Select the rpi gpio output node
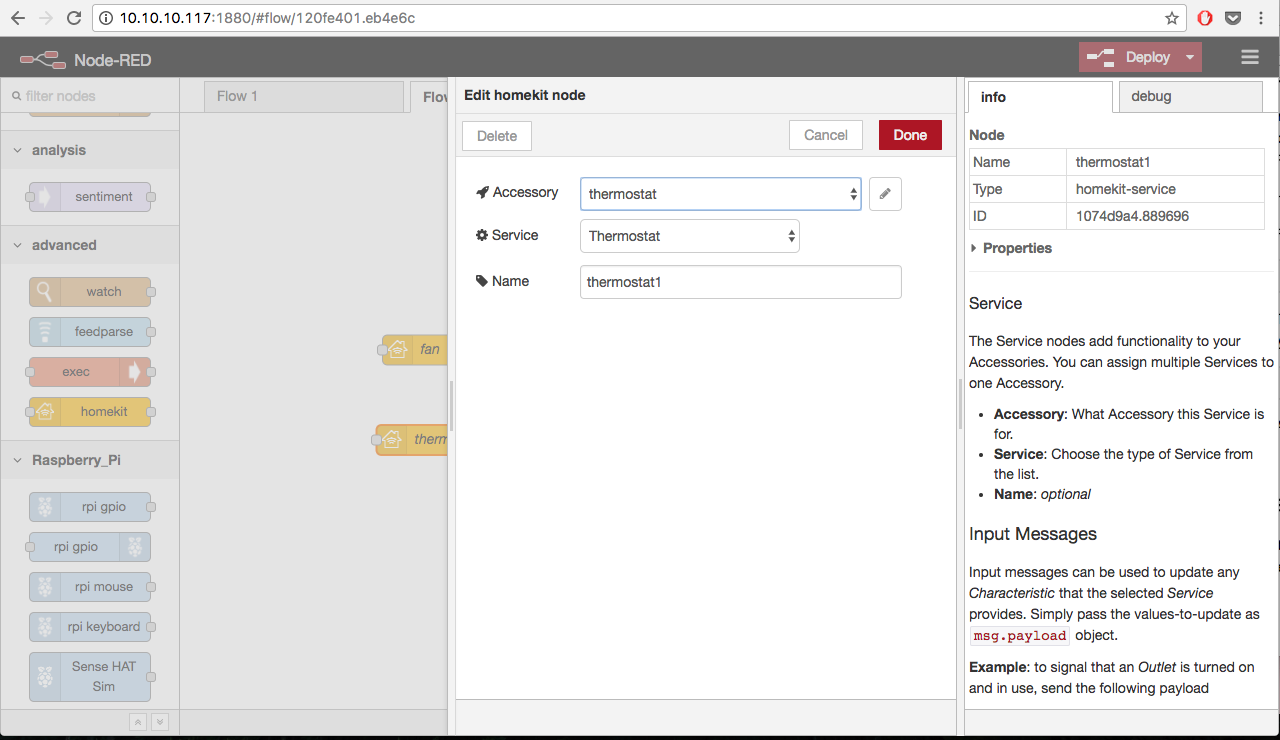This screenshot has width=1280, height=740. (90, 547)
